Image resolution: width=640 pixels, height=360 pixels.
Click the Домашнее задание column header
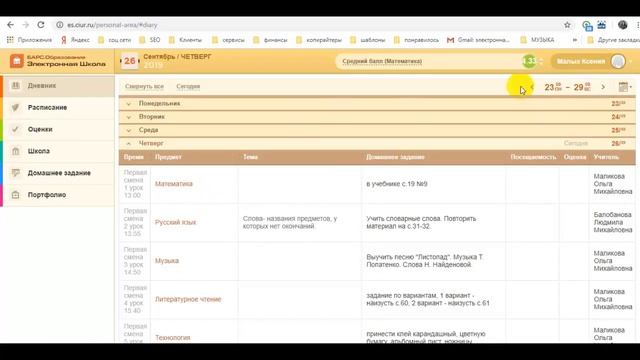[395, 157]
